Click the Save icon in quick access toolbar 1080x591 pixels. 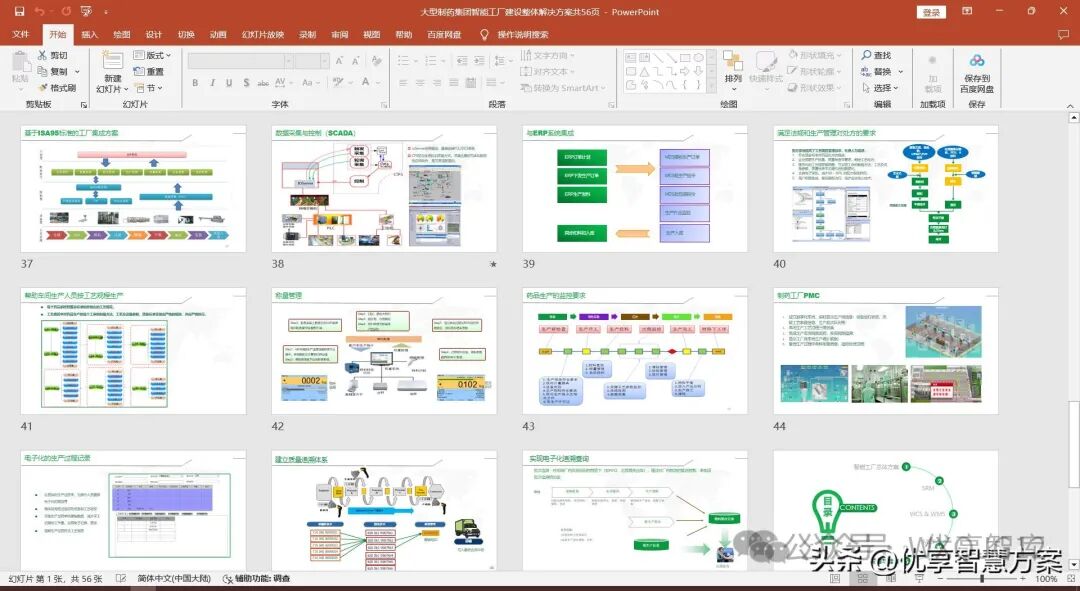click(19, 11)
